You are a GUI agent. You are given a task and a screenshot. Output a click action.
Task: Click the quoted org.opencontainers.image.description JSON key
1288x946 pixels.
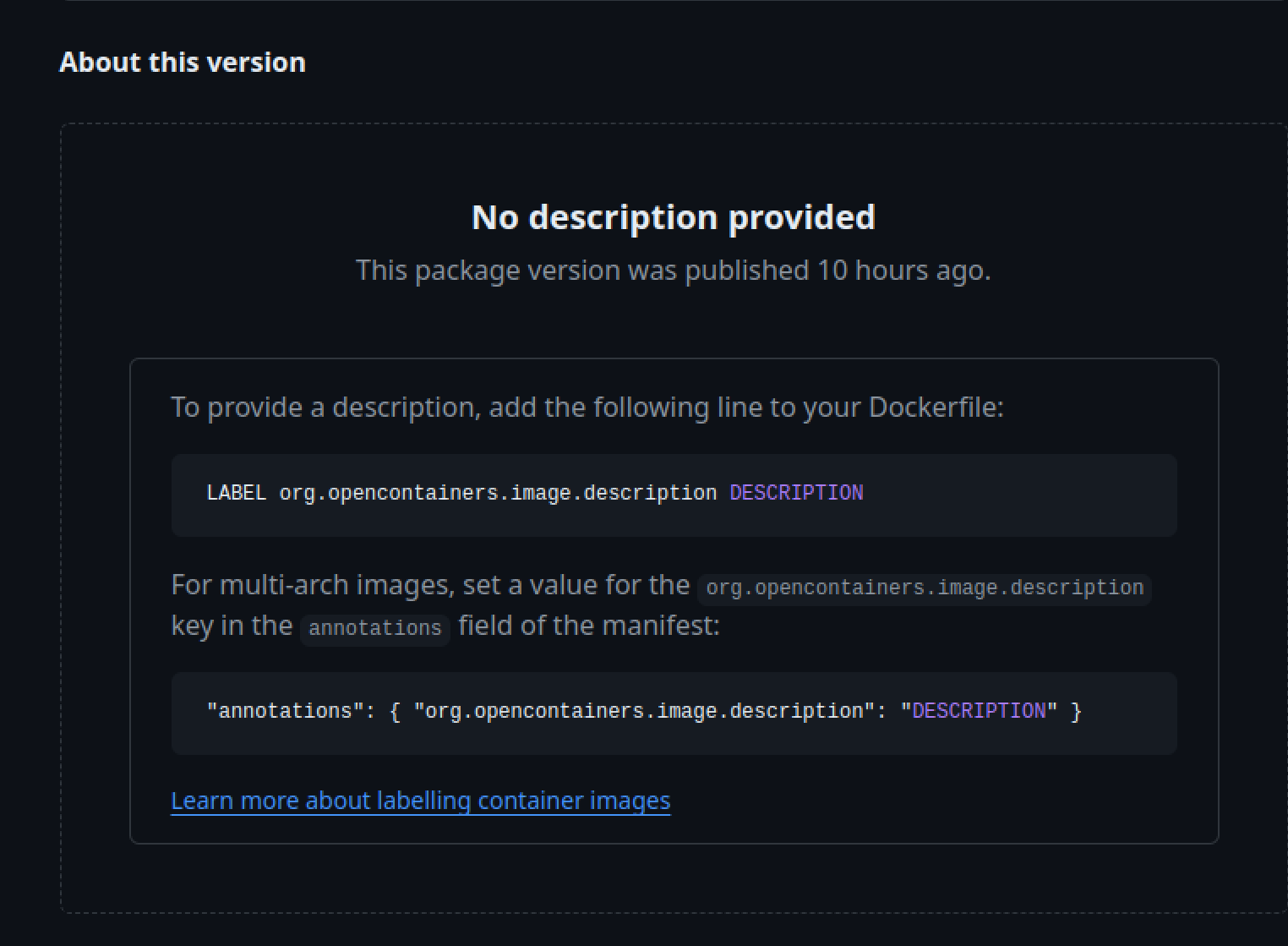(x=644, y=711)
